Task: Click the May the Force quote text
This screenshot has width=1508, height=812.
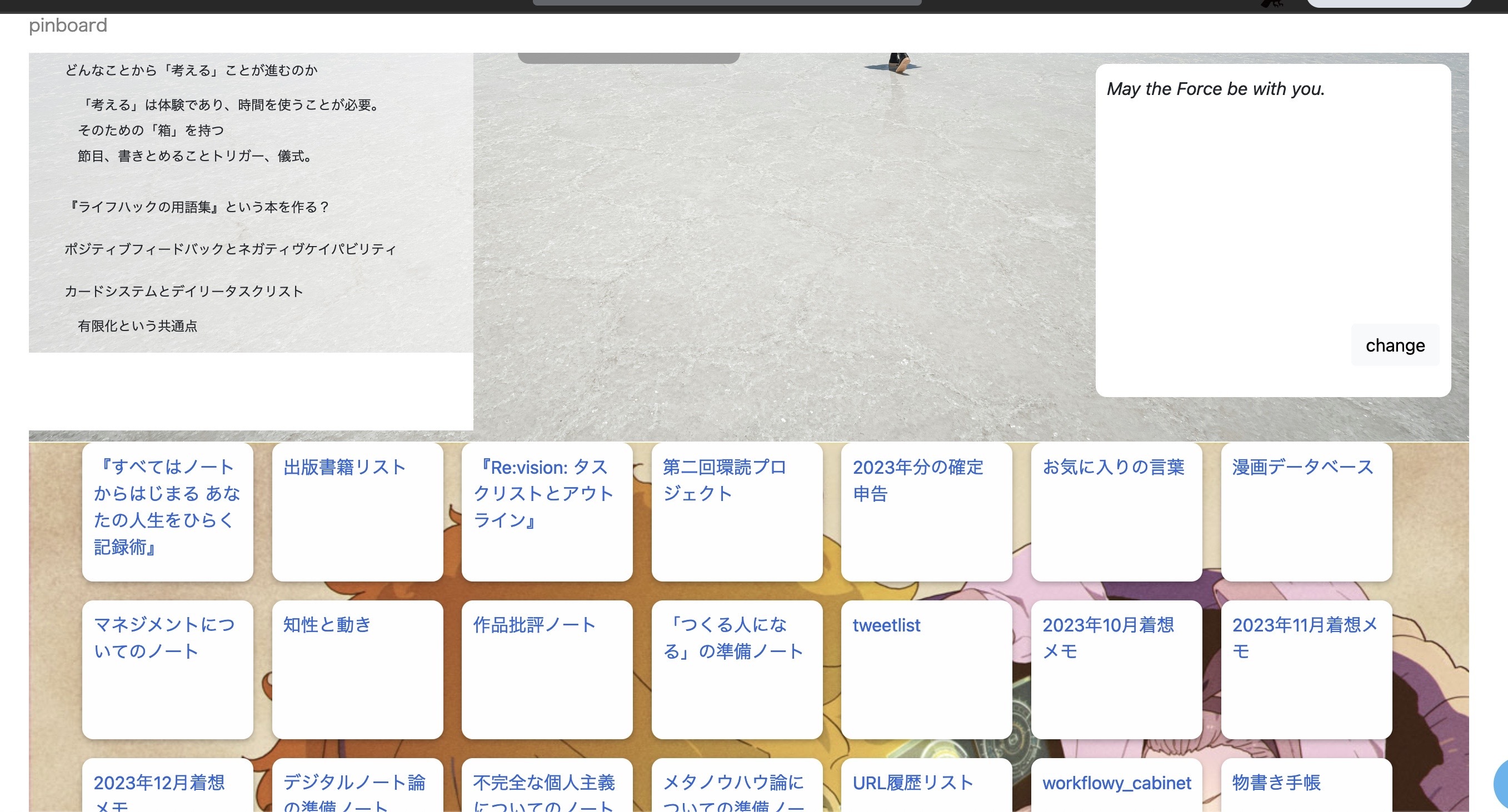Action: point(1215,89)
